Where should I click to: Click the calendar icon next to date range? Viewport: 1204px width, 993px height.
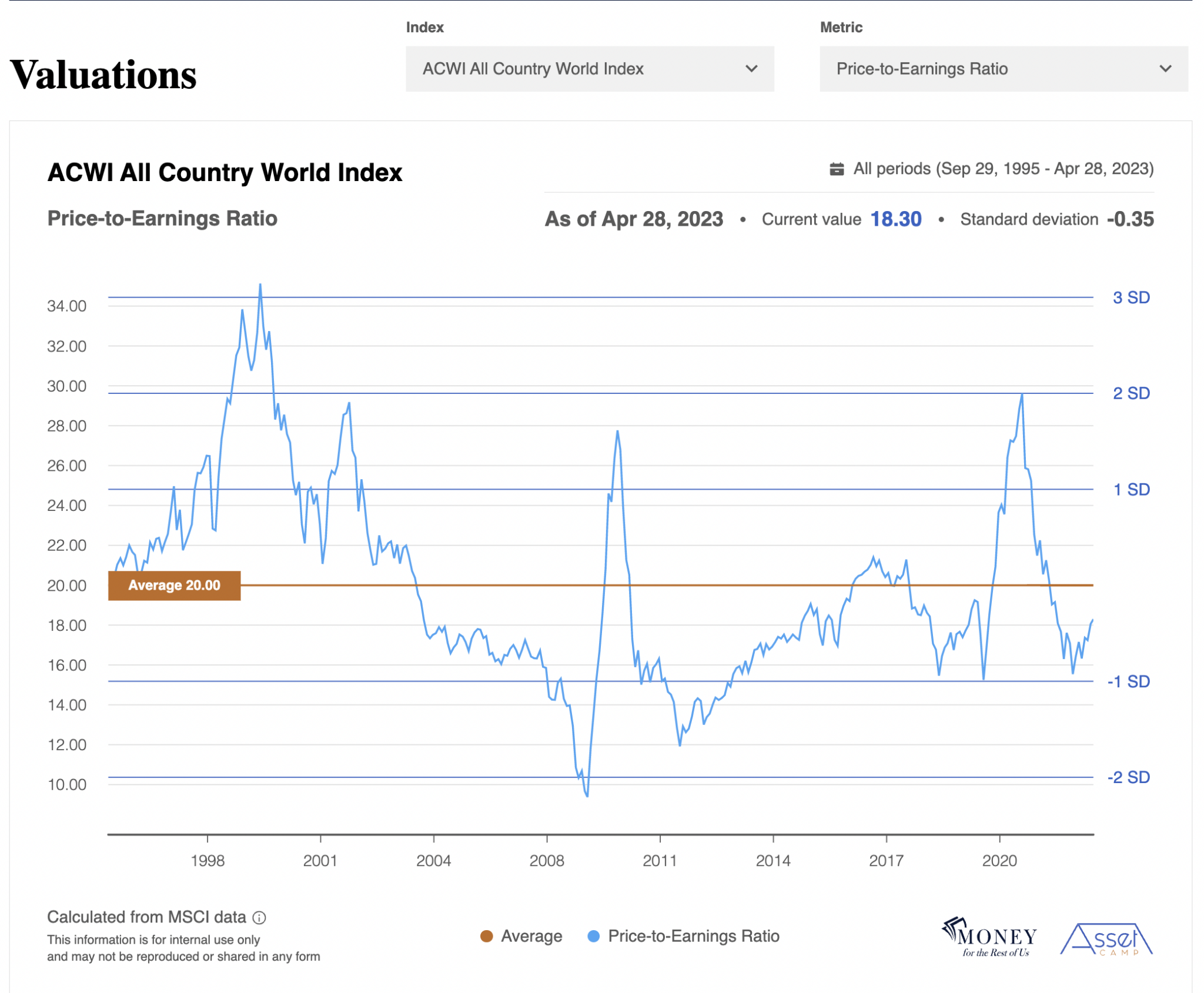[x=837, y=169]
